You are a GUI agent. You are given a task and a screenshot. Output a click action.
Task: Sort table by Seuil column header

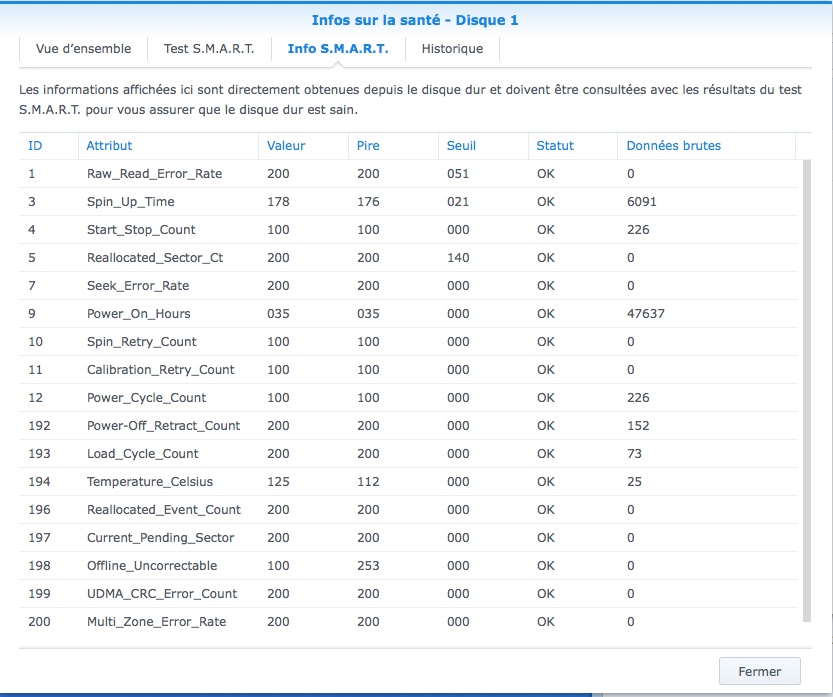click(461, 145)
